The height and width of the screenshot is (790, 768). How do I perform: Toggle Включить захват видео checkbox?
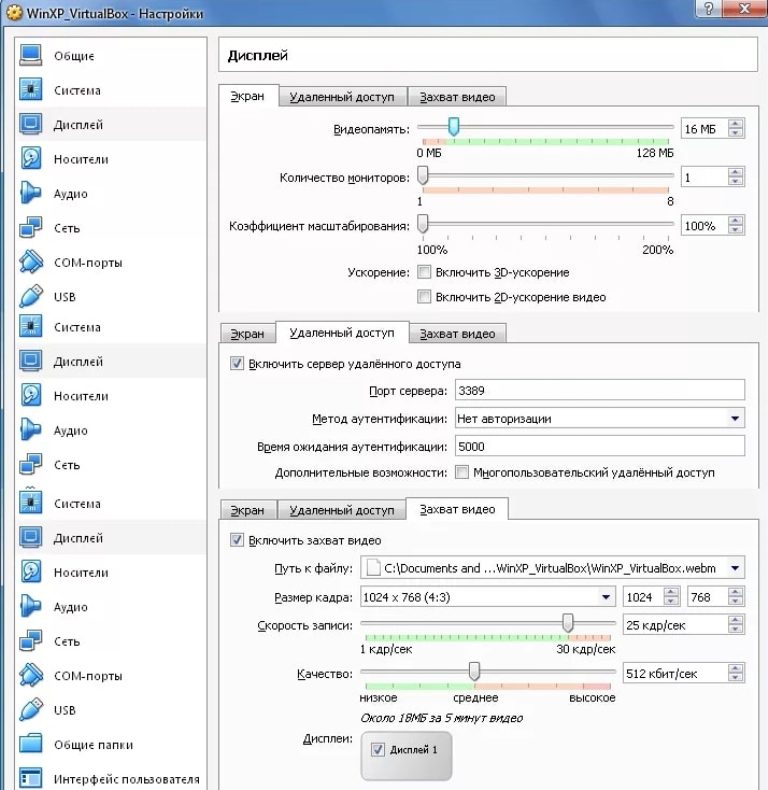(237, 540)
